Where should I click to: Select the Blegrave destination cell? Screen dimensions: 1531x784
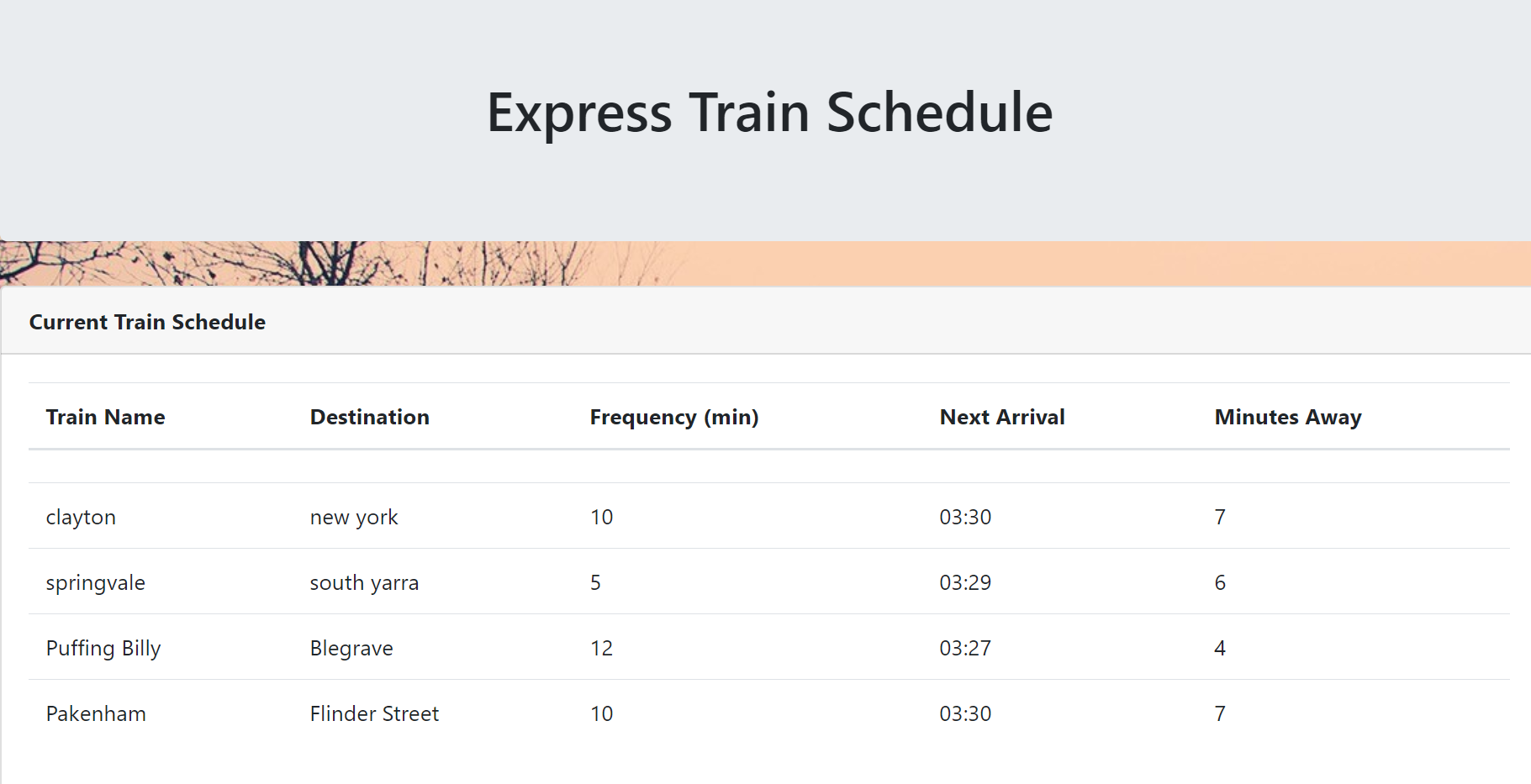click(351, 648)
